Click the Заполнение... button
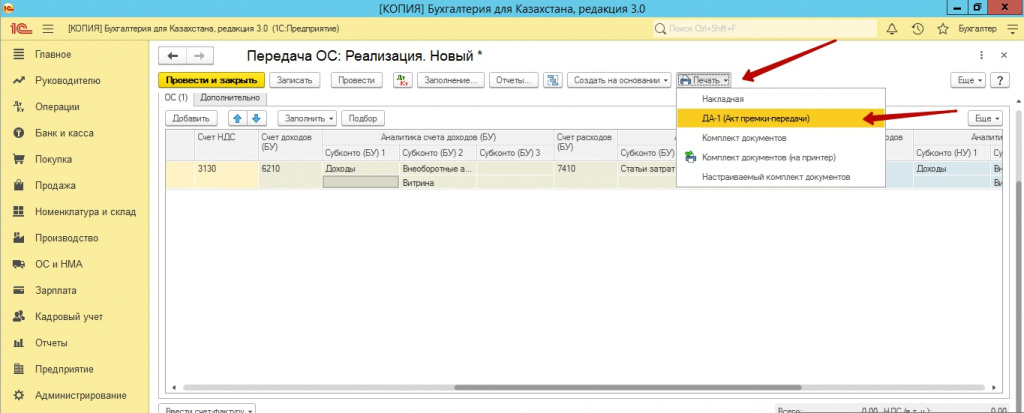 tap(451, 80)
